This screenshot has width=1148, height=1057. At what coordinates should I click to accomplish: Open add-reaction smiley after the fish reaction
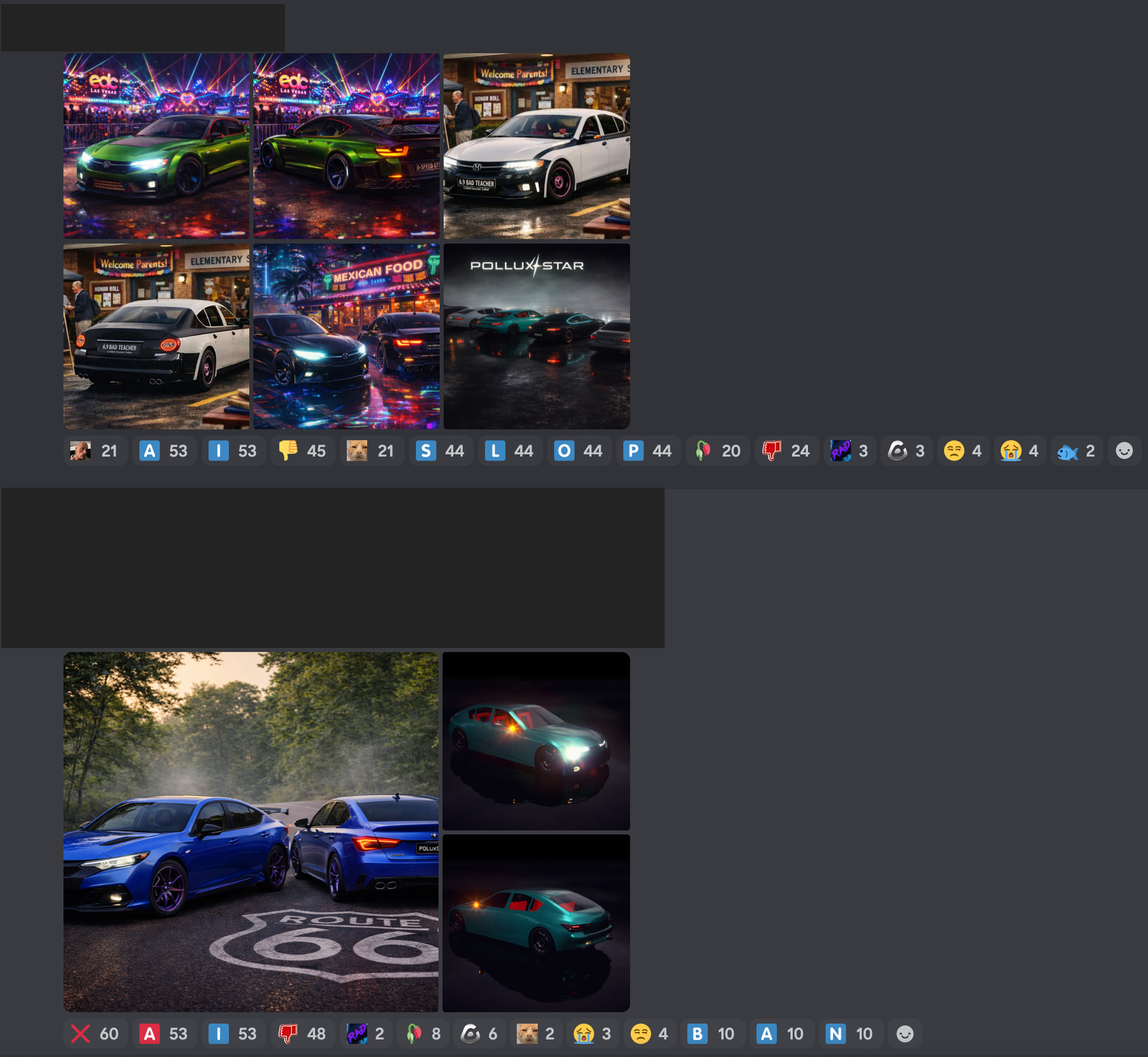click(1124, 451)
